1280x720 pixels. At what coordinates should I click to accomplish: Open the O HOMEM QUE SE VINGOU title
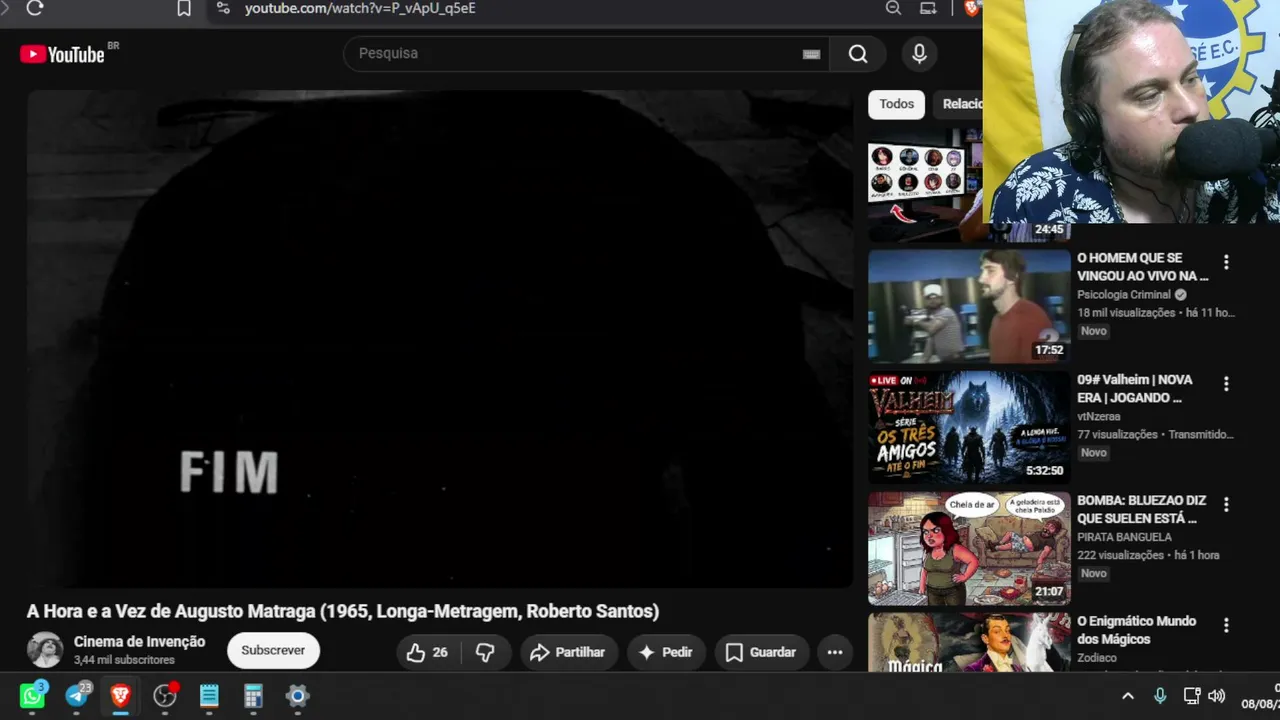point(1142,267)
